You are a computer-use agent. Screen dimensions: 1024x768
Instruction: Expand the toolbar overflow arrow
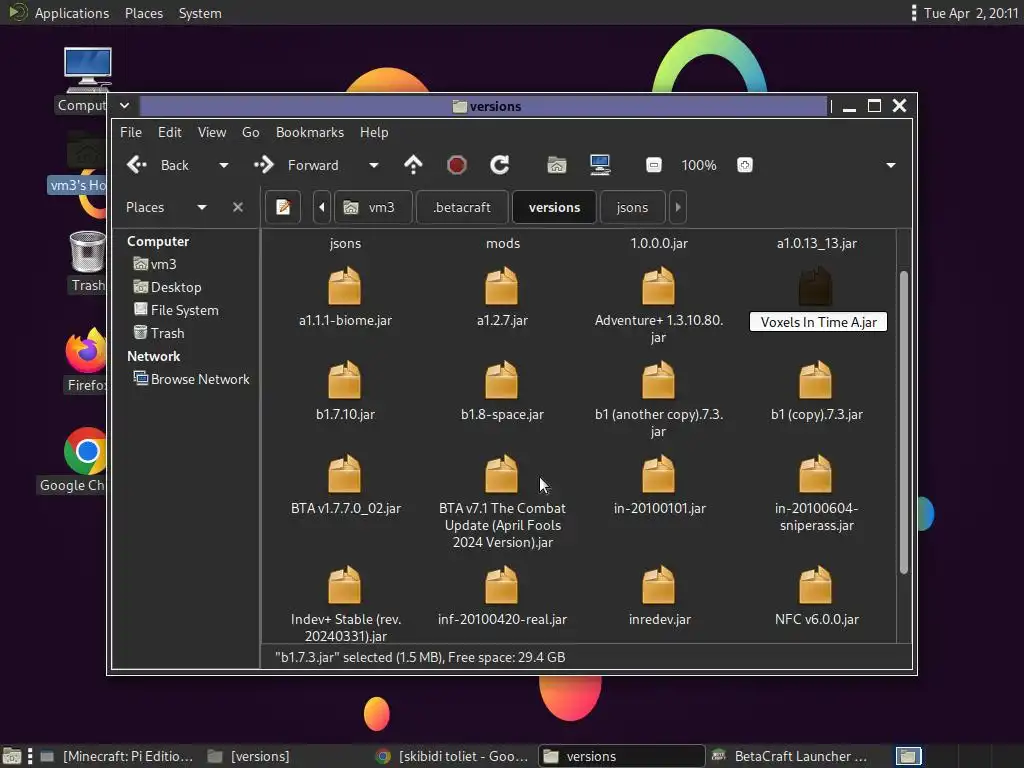[x=891, y=165]
